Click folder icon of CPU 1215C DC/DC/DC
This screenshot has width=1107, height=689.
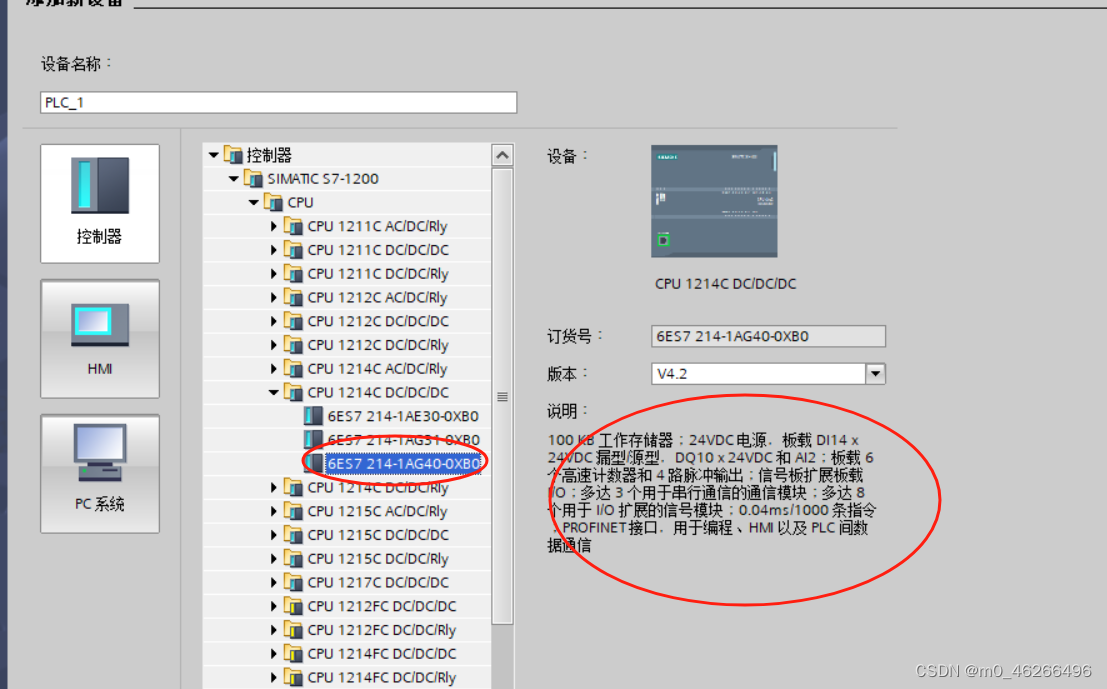pos(293,534)
